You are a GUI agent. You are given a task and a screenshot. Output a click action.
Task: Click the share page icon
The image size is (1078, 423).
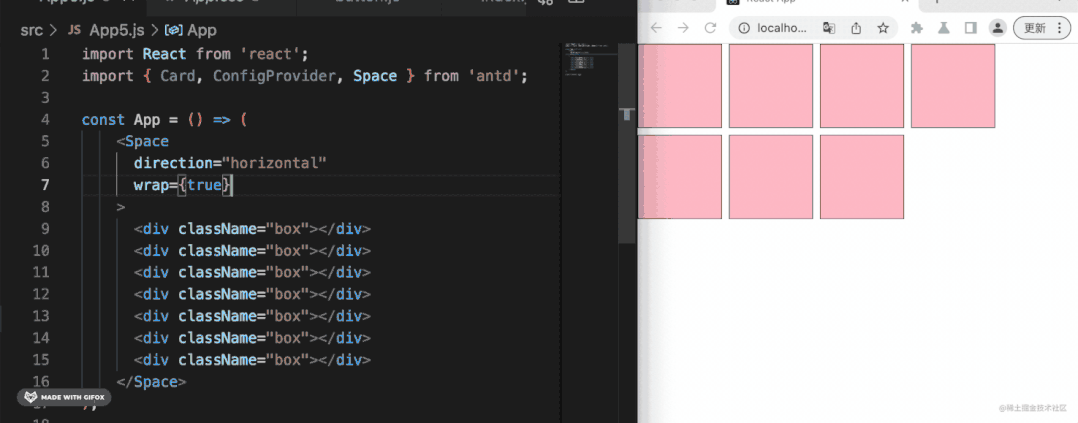click(856, 28)
